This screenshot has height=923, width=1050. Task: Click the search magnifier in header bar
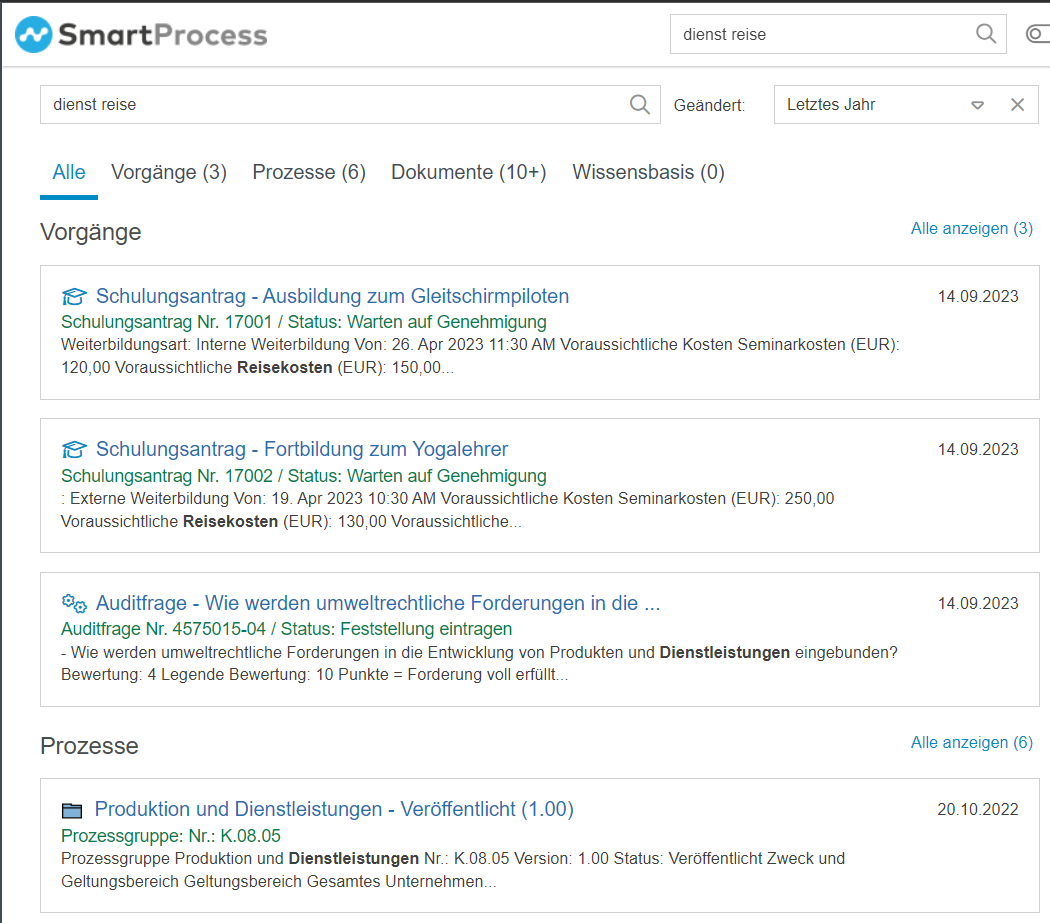click(x=986, y=34)
